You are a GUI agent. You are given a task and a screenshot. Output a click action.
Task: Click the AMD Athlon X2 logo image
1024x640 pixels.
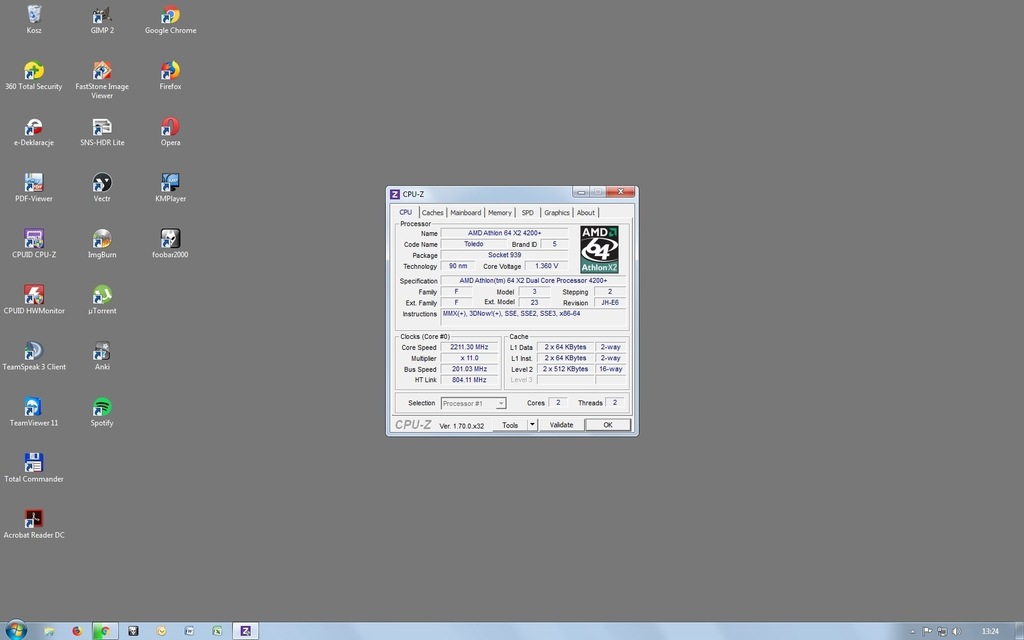600,249
